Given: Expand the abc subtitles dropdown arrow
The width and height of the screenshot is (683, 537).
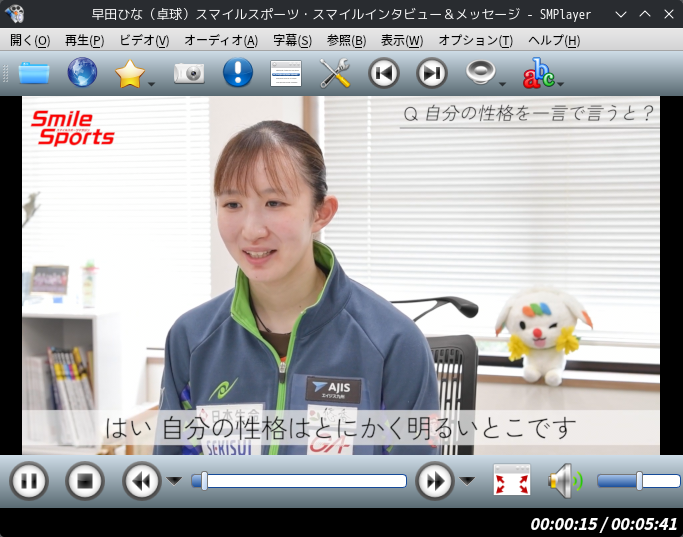Looking at the screenshot, I should coord(560,84).
